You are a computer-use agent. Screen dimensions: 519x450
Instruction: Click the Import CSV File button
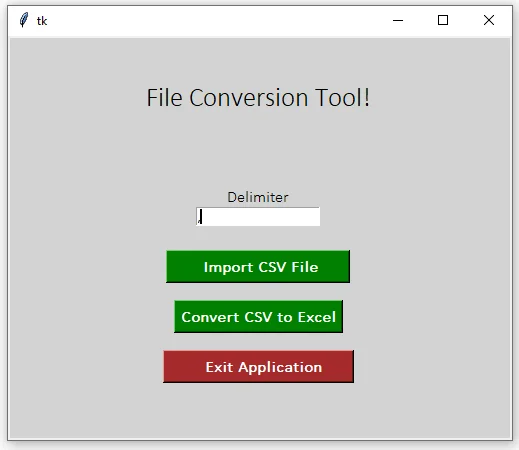pos(258,267)
